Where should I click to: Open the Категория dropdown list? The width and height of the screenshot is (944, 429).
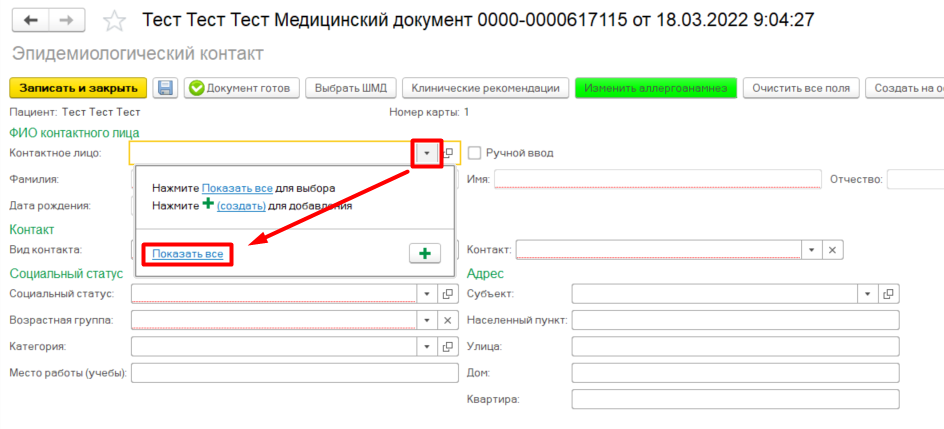427,346
